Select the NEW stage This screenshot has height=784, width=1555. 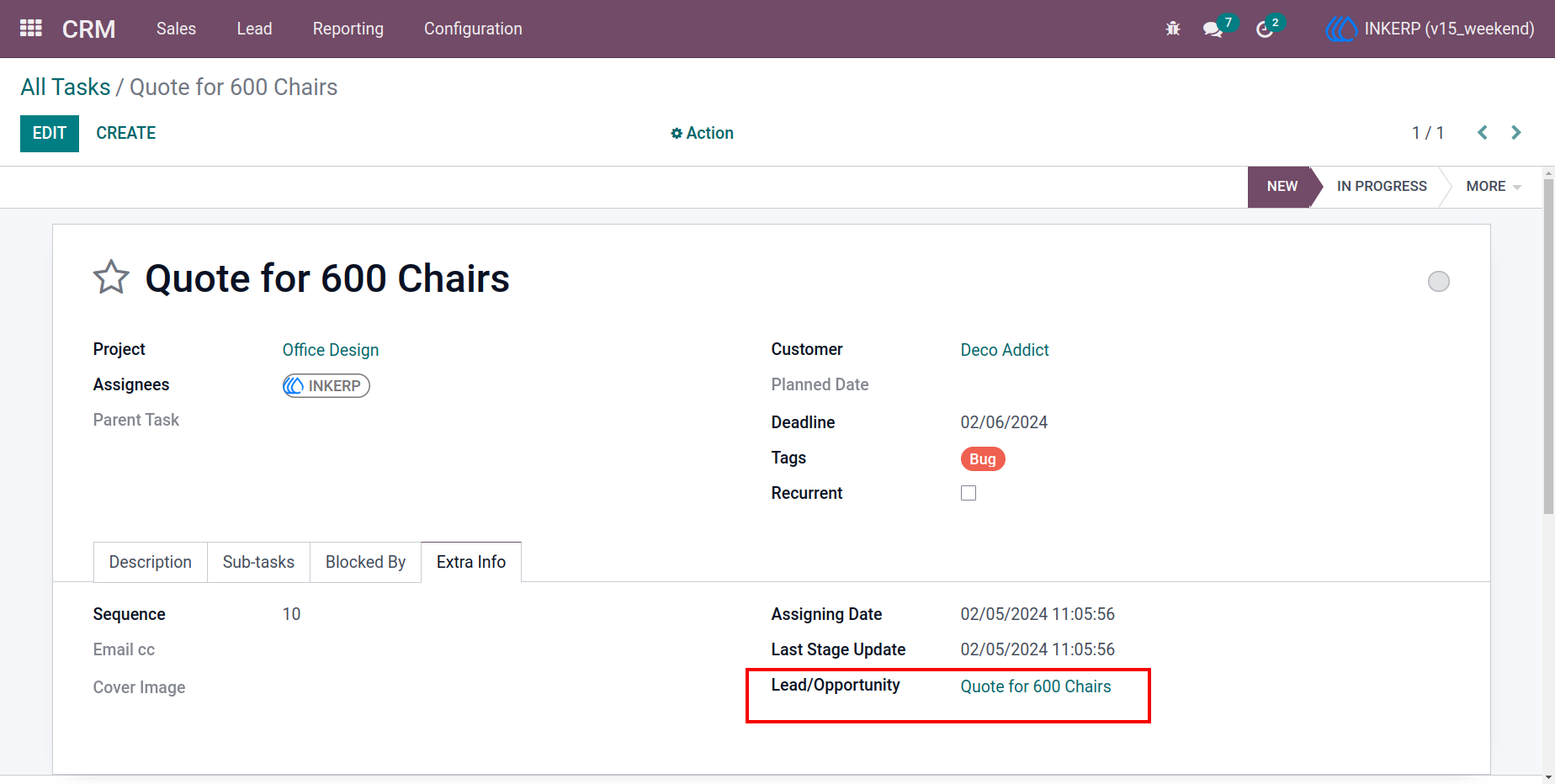(1282, 187)
